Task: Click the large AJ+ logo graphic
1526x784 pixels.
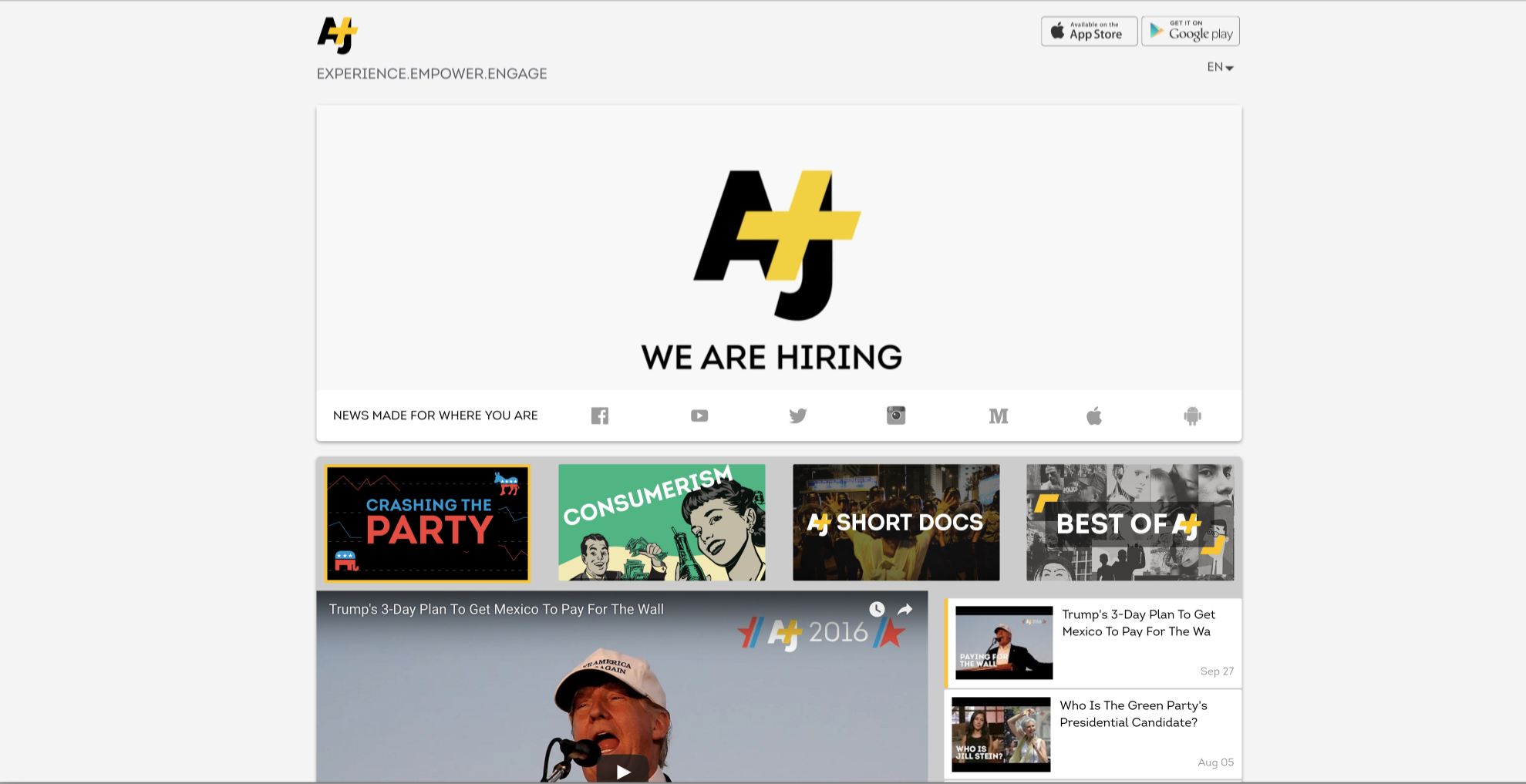Action: pyautogui.click(x=777, y=244)
